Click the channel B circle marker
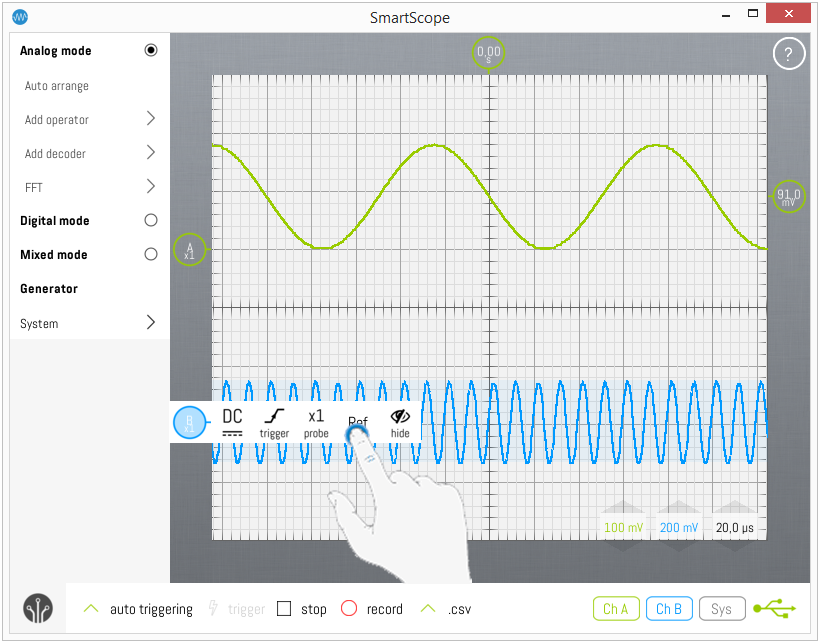Screen dimensions: 820x643 (x=189, y=423)
